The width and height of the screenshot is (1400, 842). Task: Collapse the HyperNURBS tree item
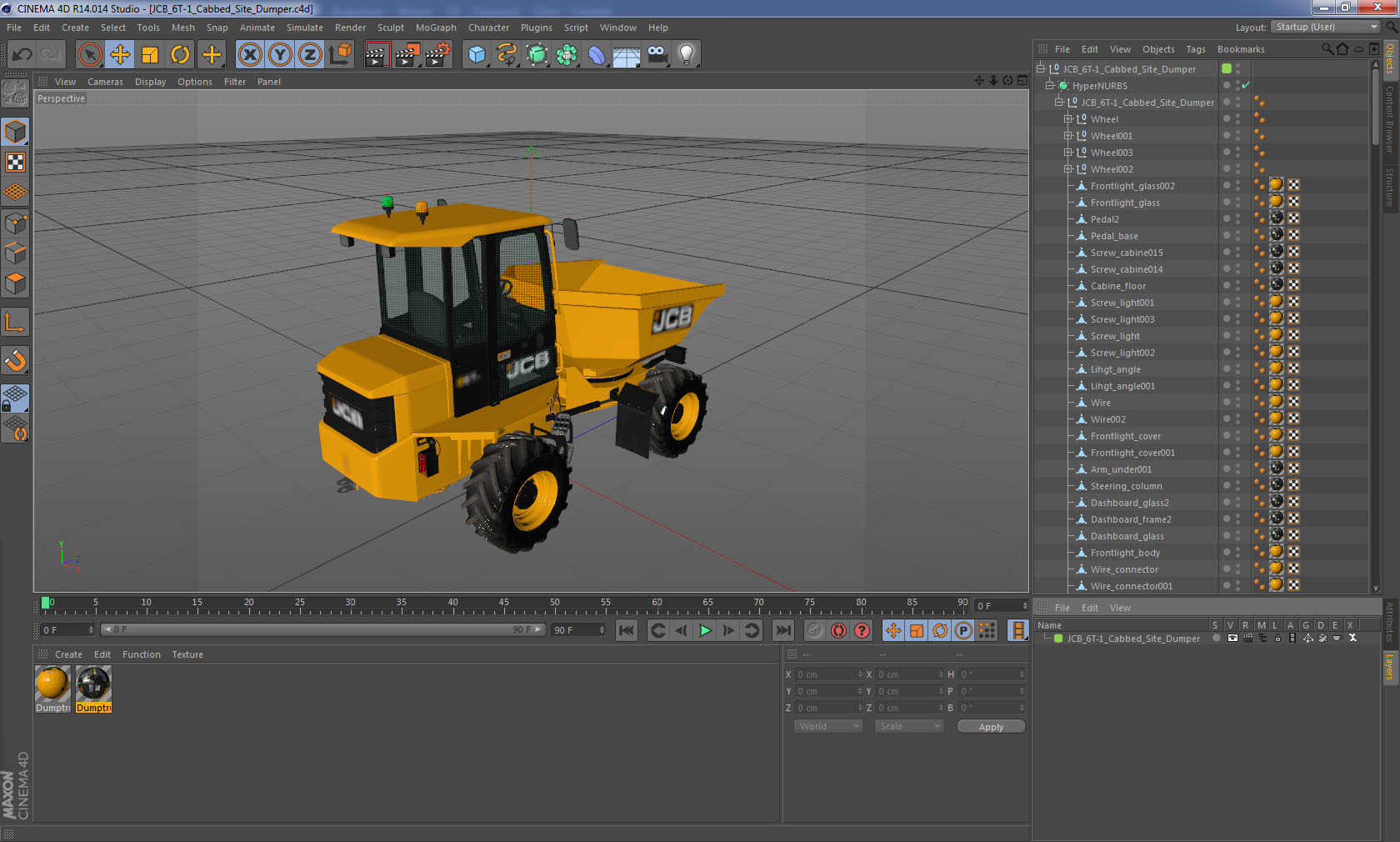point(1050,86)
